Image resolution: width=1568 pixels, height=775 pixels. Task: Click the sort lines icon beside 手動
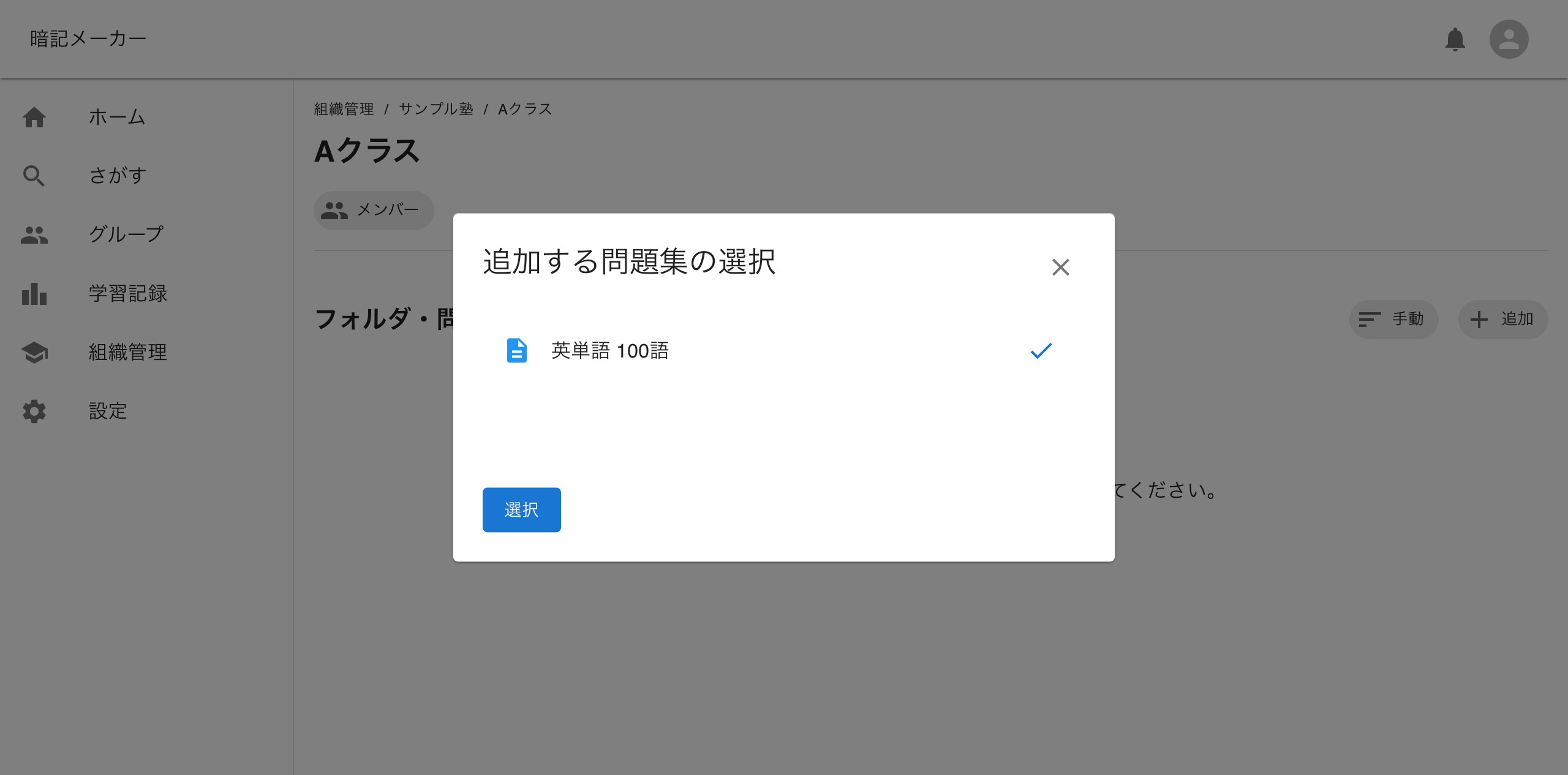[1370, 319]
